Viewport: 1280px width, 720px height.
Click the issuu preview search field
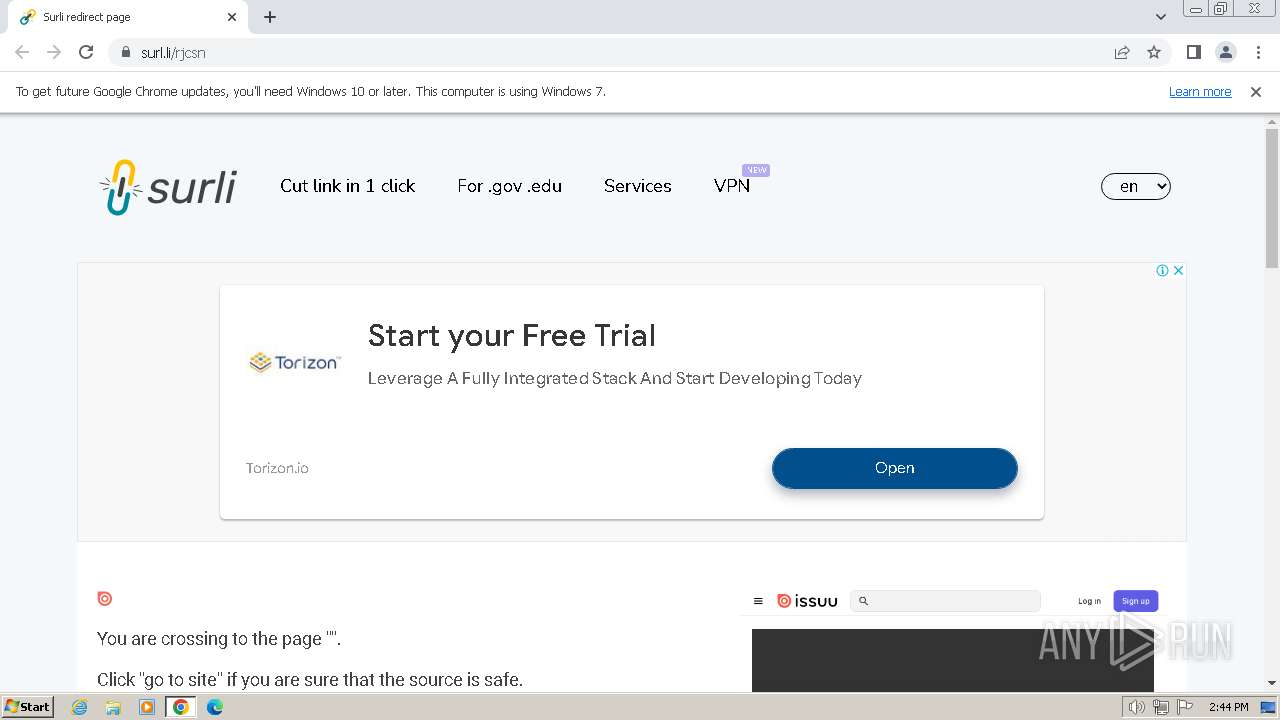pyautogui.click(x=945, y=601)
